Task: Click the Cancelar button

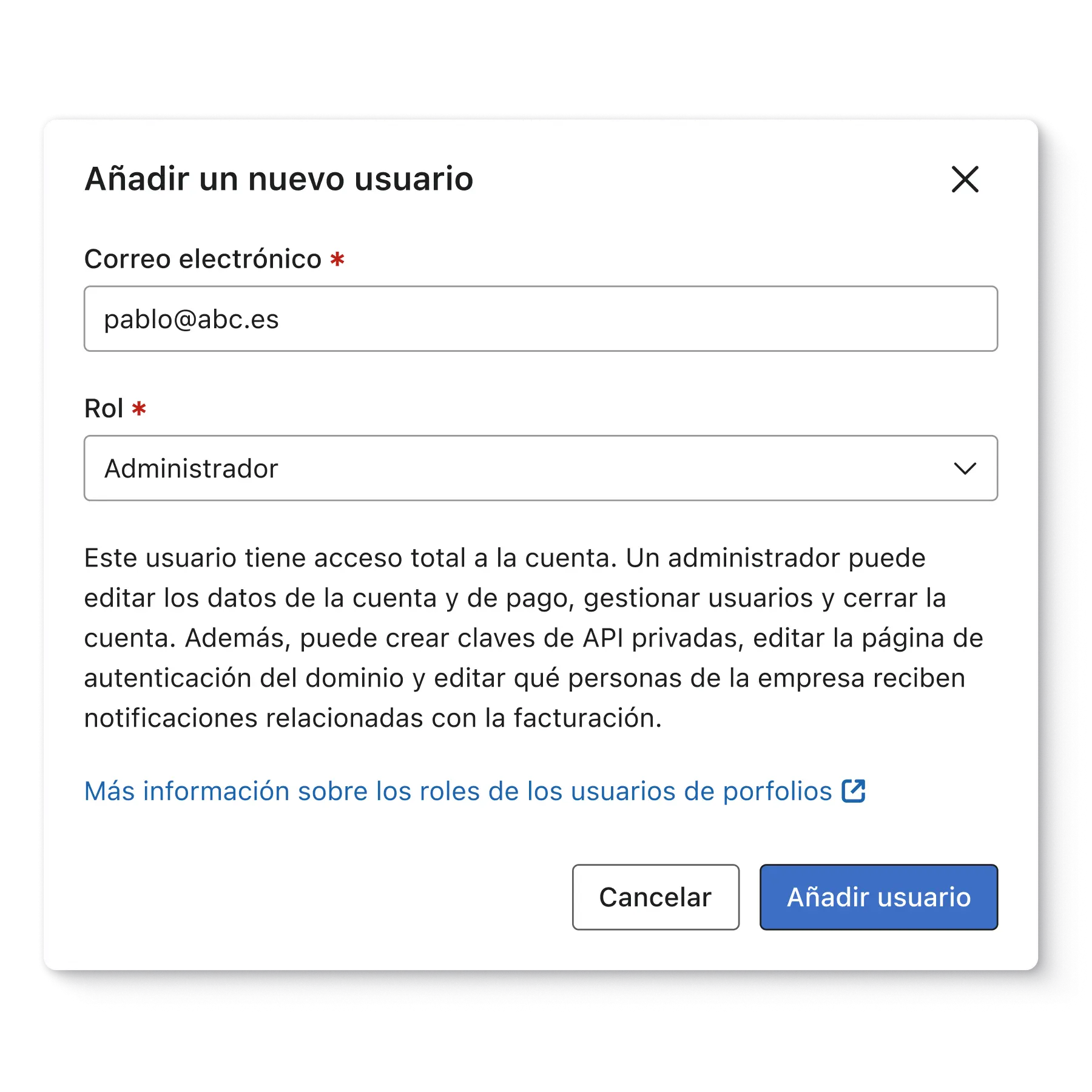Action: pos(656,897)
